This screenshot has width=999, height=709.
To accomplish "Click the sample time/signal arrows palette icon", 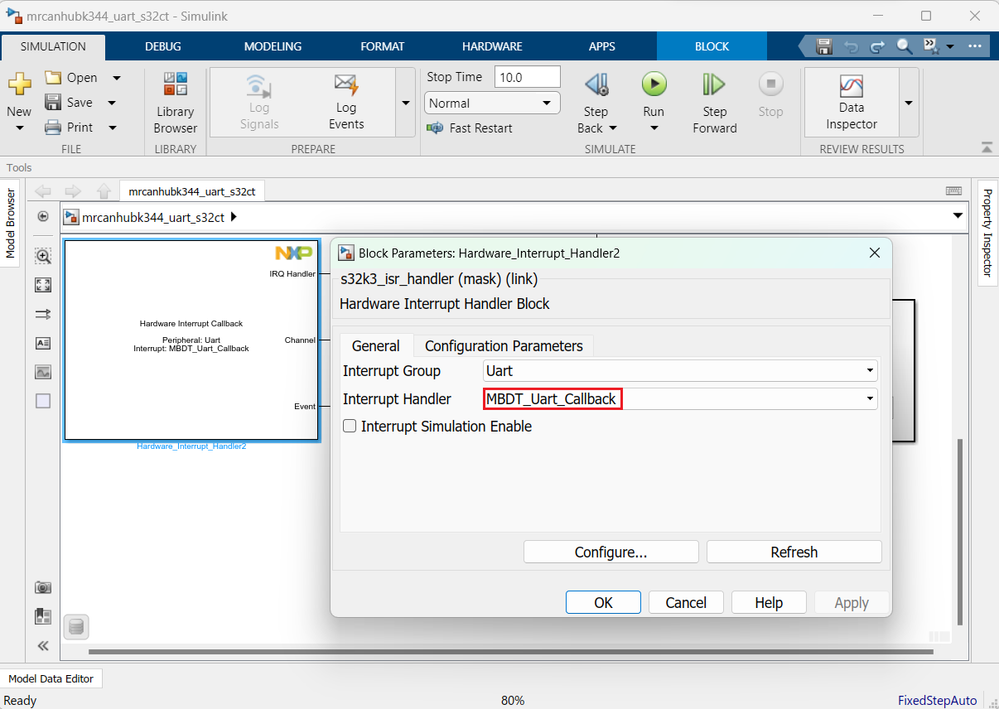I will point(43,314).
